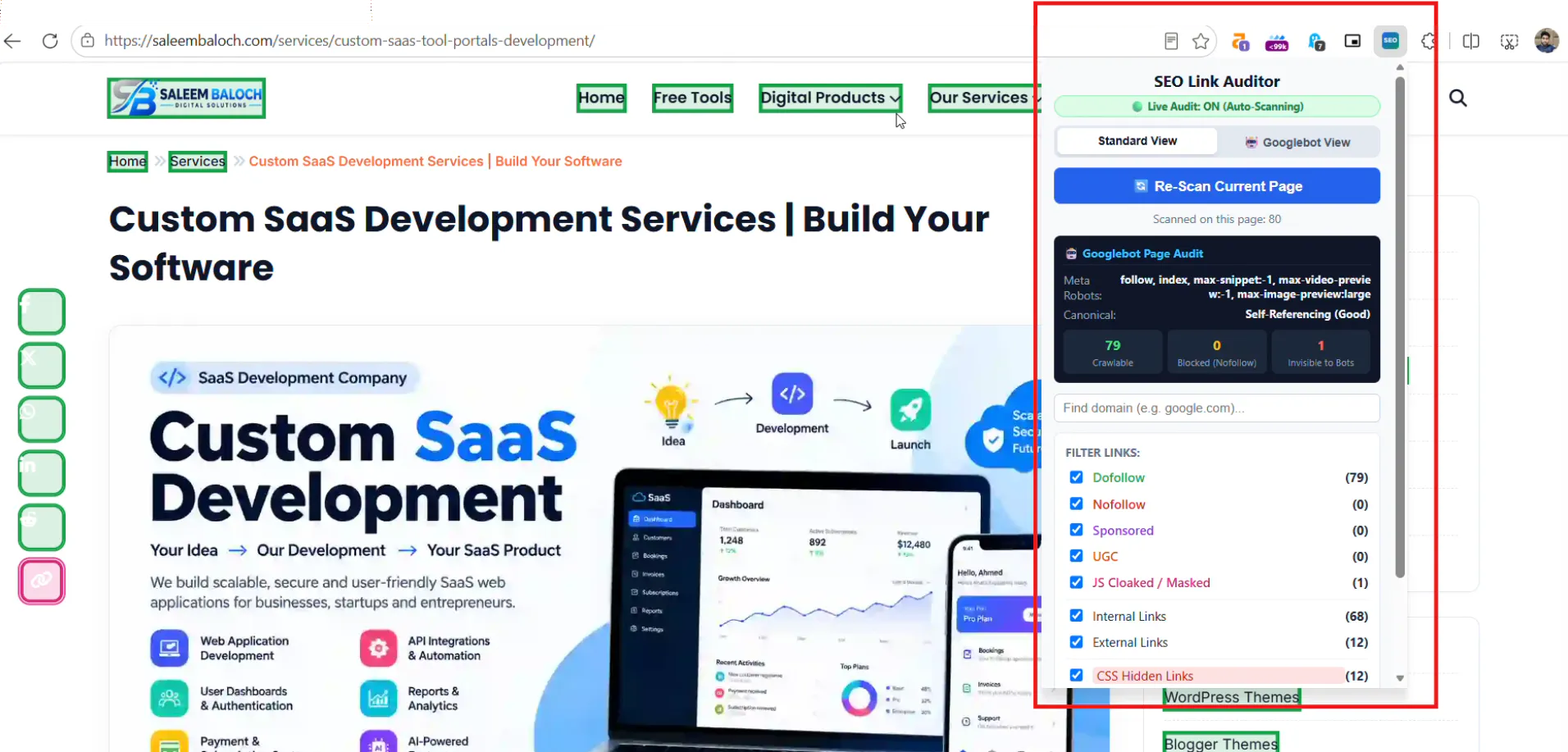Share page on X
Image resolution: width=1568 pixels, height=752 pixels.
[42, 366]
